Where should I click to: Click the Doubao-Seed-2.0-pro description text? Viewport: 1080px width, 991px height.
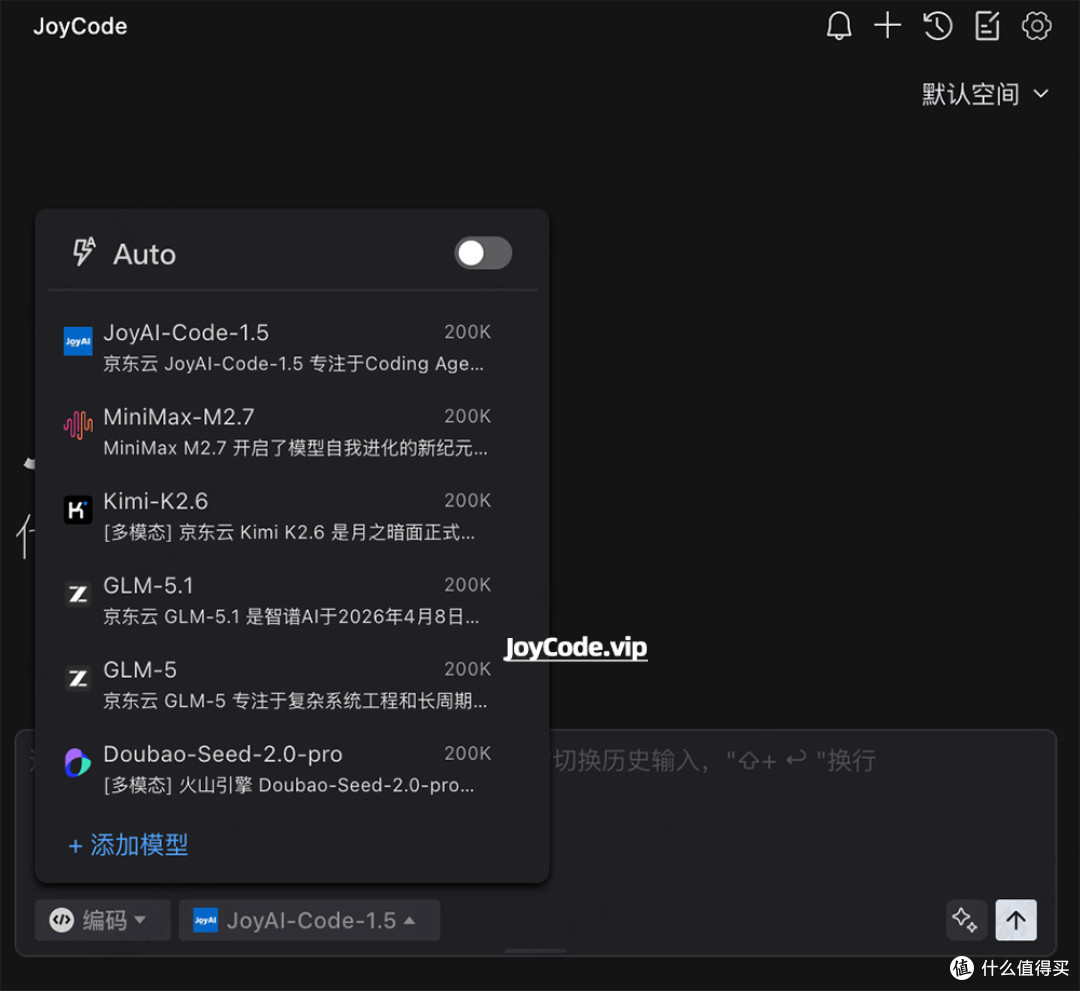[x=289, y=785]
